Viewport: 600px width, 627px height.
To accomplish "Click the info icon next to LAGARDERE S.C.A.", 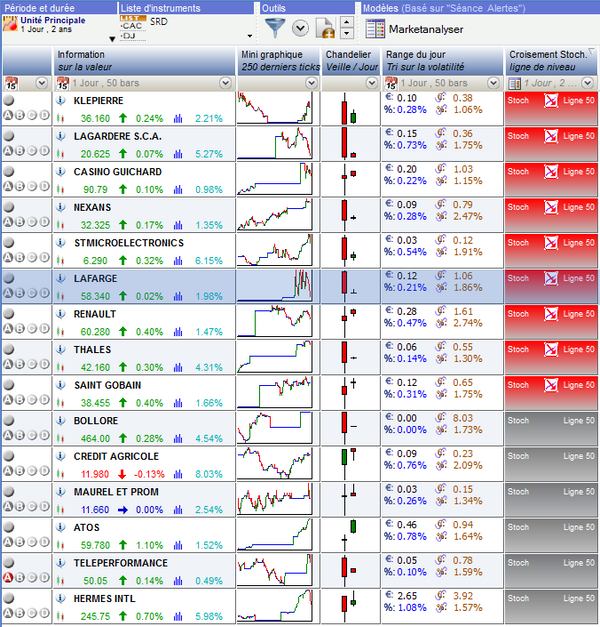I will [x=61, y=136].
